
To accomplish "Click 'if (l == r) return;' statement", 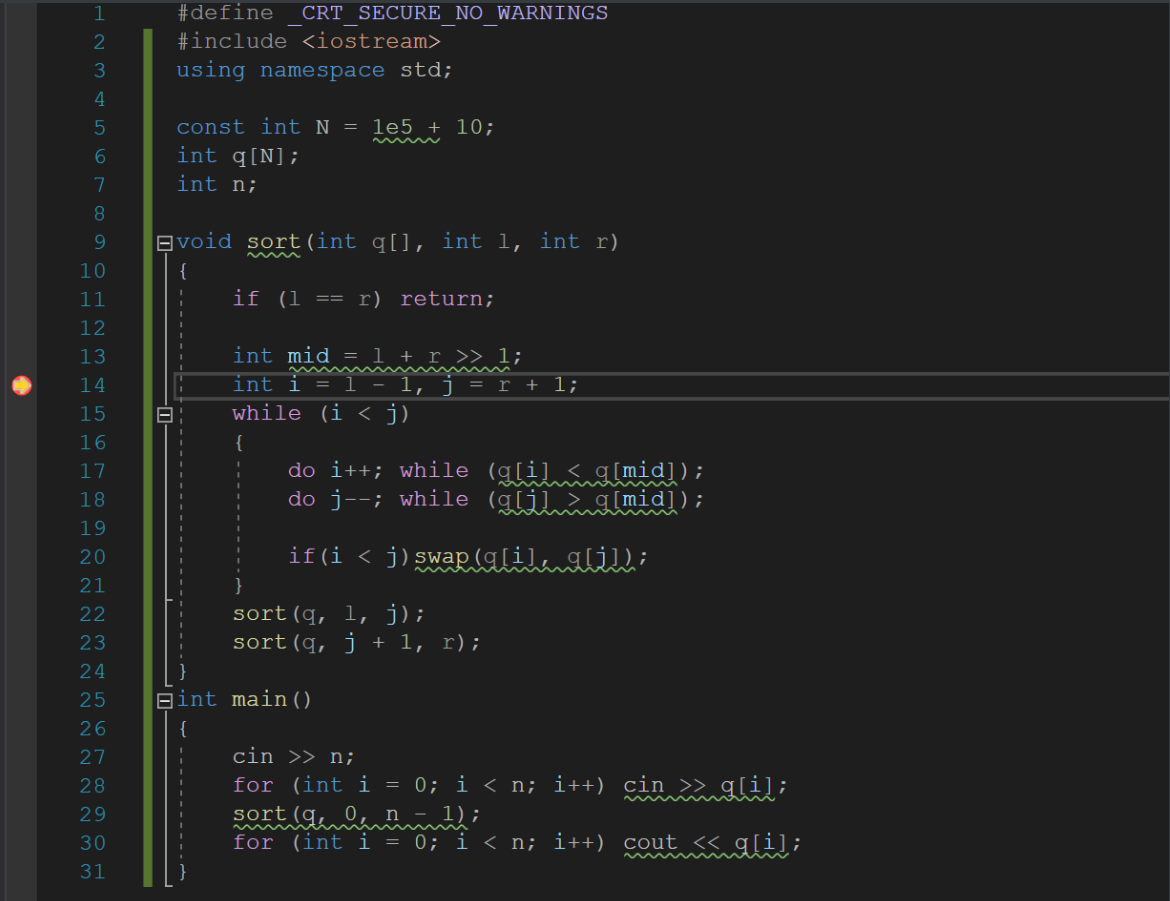I will [363, 299].
